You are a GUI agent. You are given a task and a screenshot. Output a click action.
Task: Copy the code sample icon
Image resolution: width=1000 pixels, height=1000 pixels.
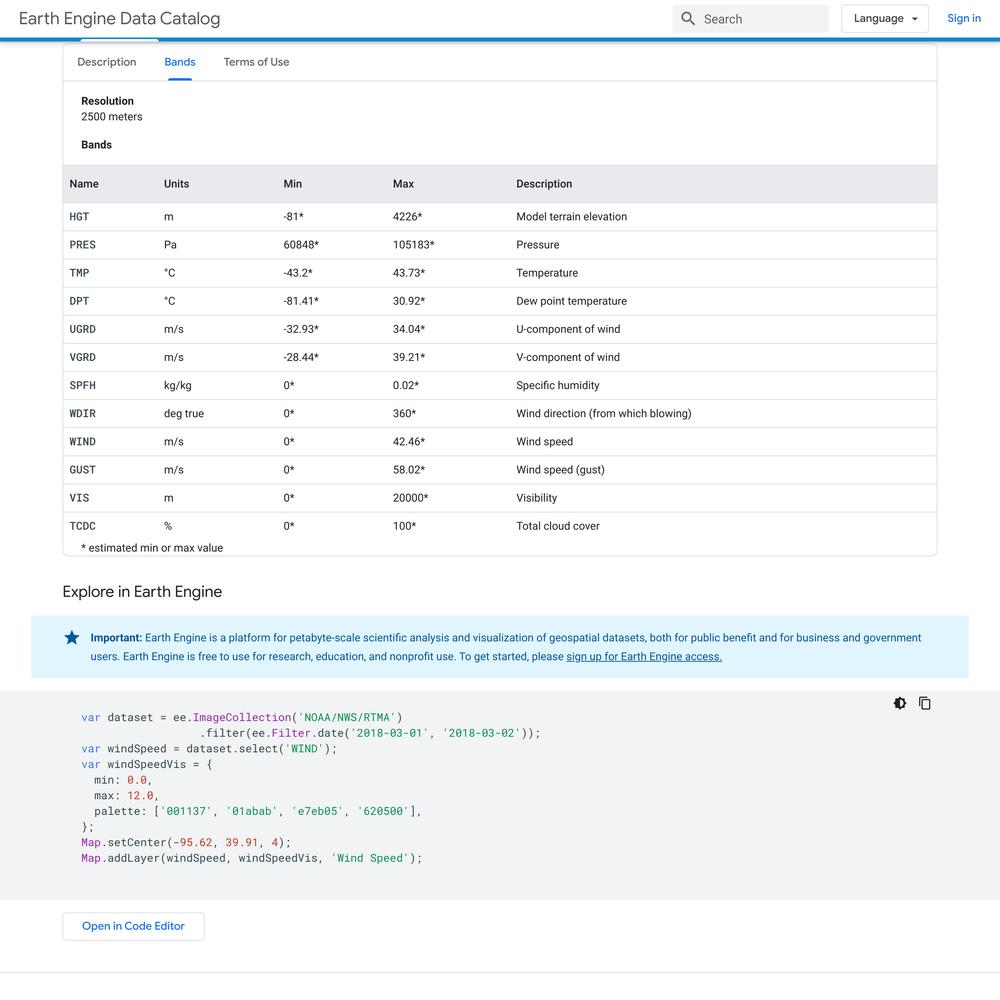tap(925, 703)
